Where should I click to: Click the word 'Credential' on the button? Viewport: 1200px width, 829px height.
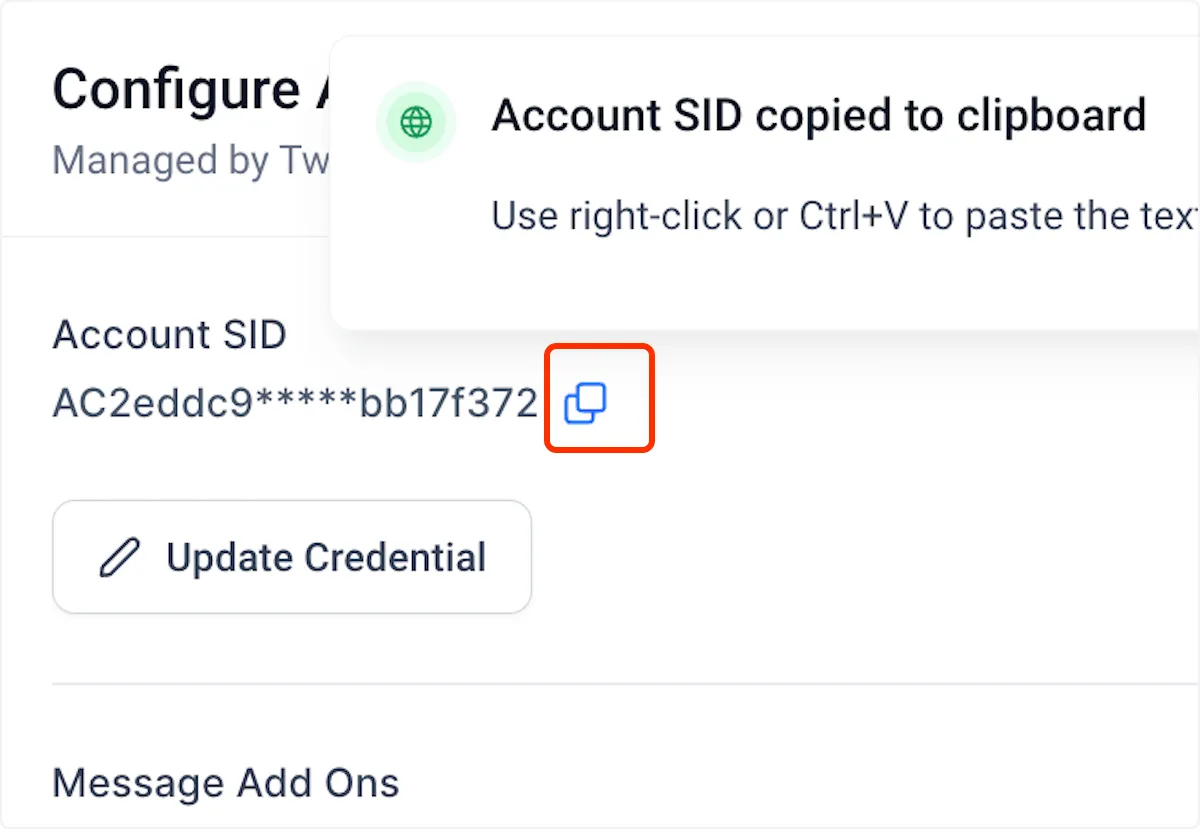[395, 557]
